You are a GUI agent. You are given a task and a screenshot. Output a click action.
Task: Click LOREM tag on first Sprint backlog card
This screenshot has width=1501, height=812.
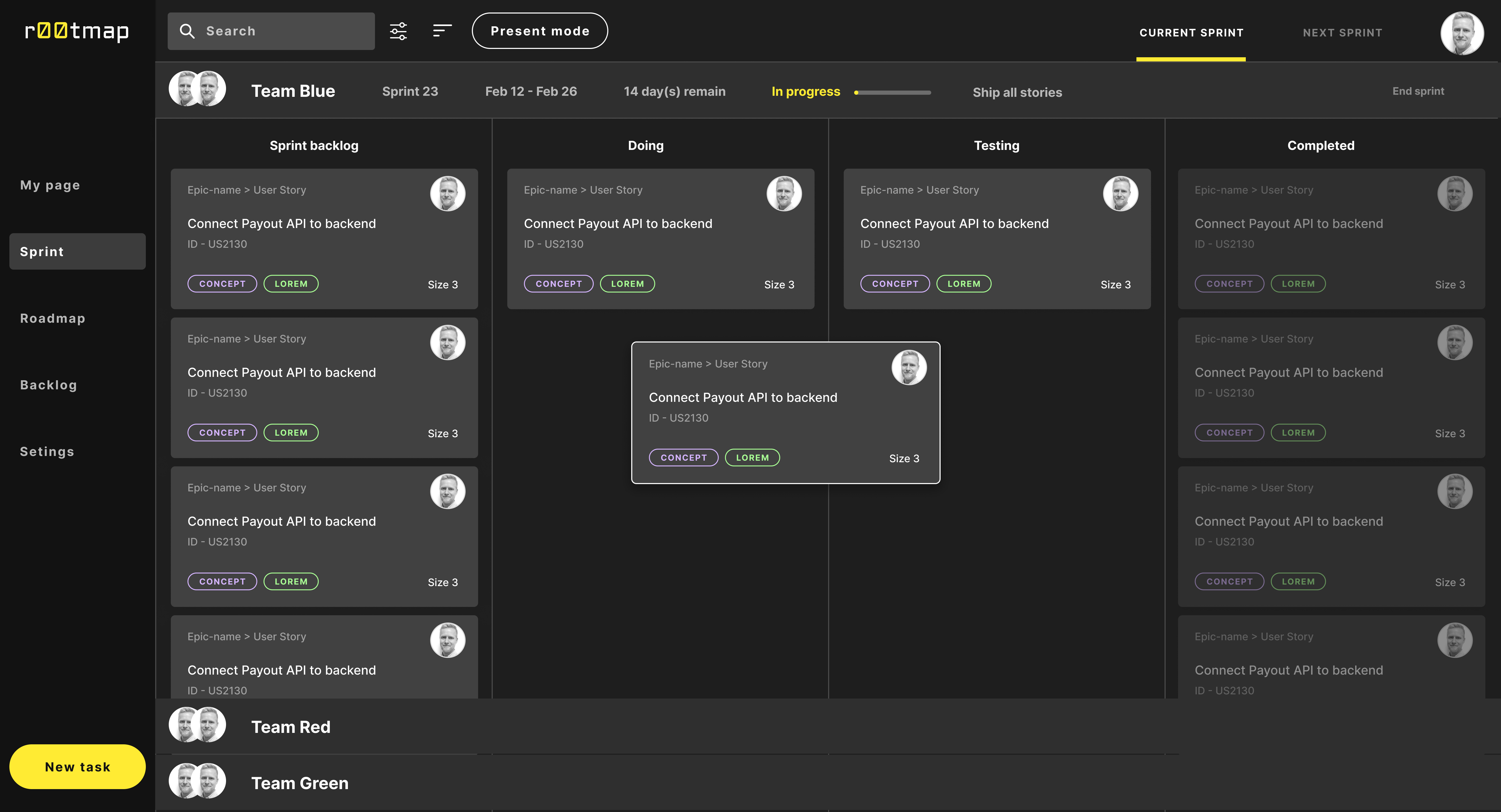click(x=291, y=284)
